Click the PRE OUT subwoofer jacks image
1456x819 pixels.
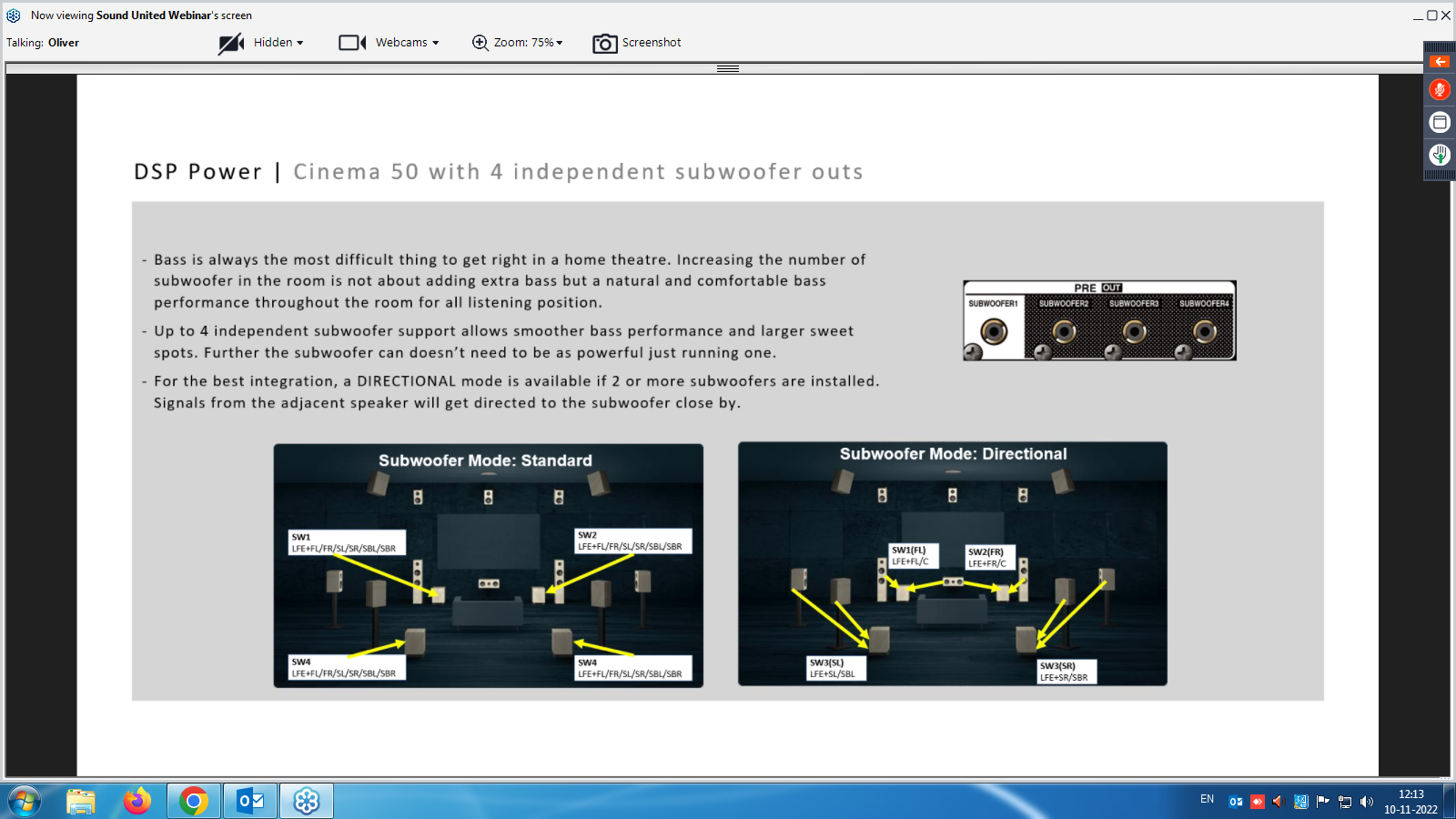point(1099,320)
